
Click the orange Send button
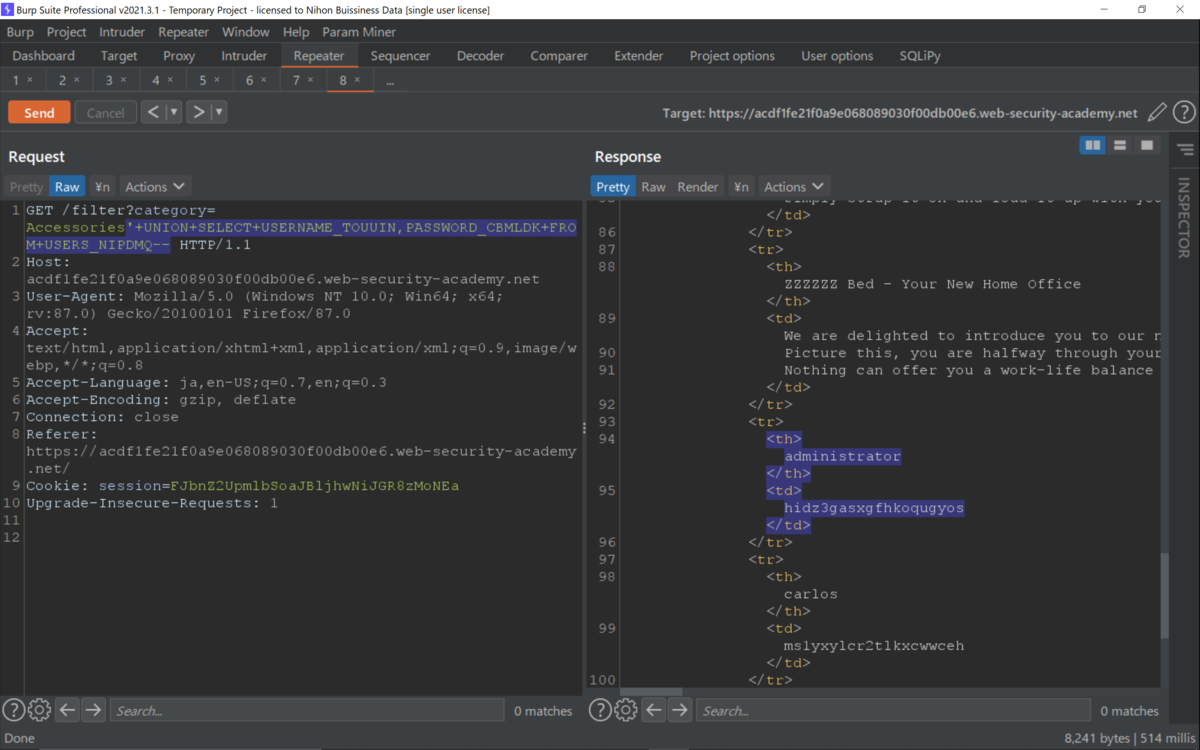tap(39, 112)
